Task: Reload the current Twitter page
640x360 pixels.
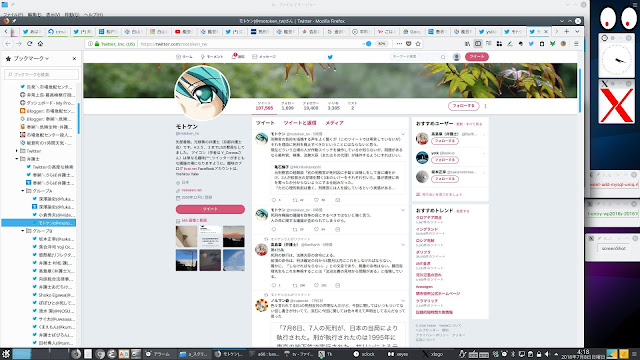Action: coord(29,44)
